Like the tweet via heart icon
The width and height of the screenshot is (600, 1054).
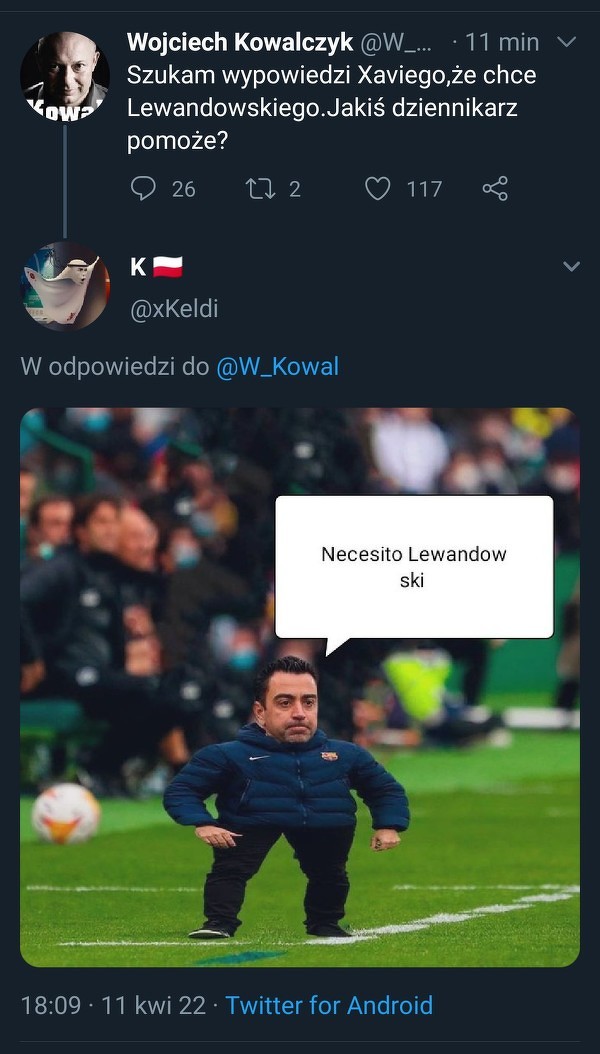[x=378, y=189]
